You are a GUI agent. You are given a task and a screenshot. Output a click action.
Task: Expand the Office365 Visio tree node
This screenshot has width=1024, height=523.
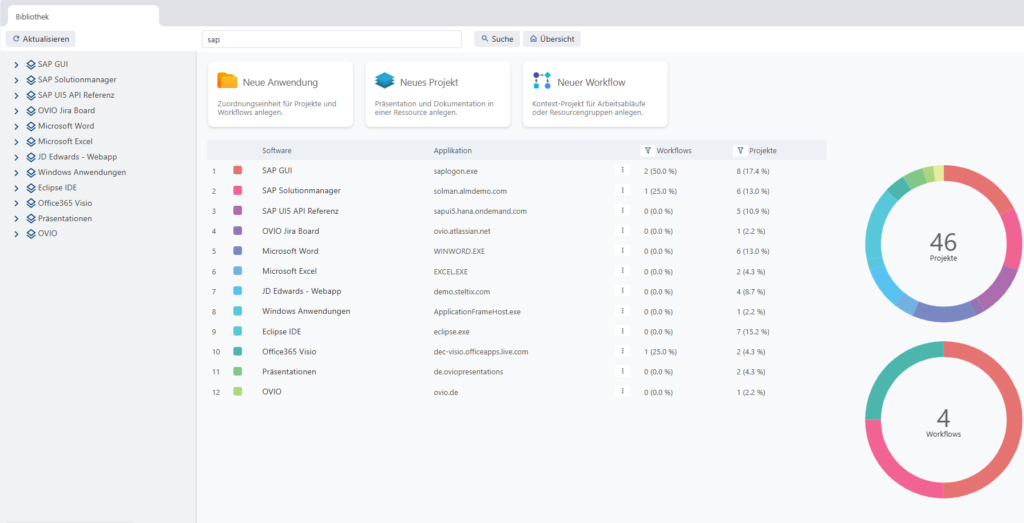point(16,203)
